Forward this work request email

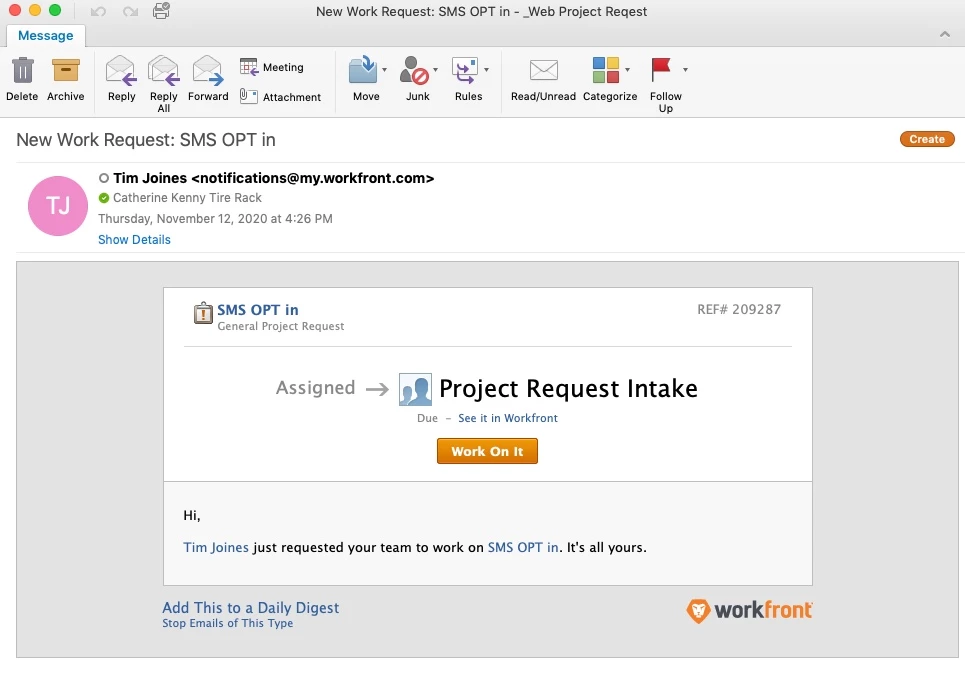click(x=208, y=70)
